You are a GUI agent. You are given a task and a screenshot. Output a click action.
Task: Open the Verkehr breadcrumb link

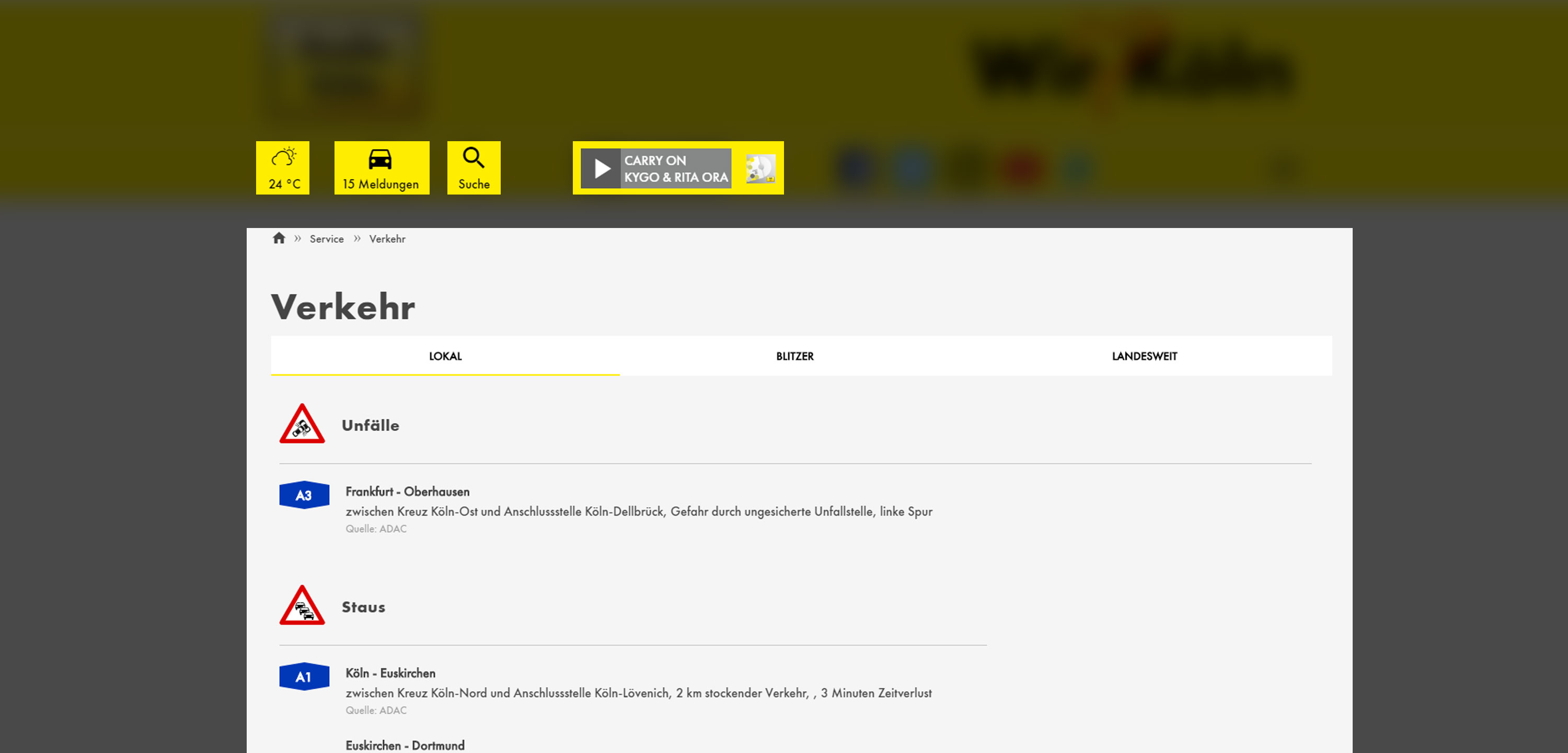(387, 239)
